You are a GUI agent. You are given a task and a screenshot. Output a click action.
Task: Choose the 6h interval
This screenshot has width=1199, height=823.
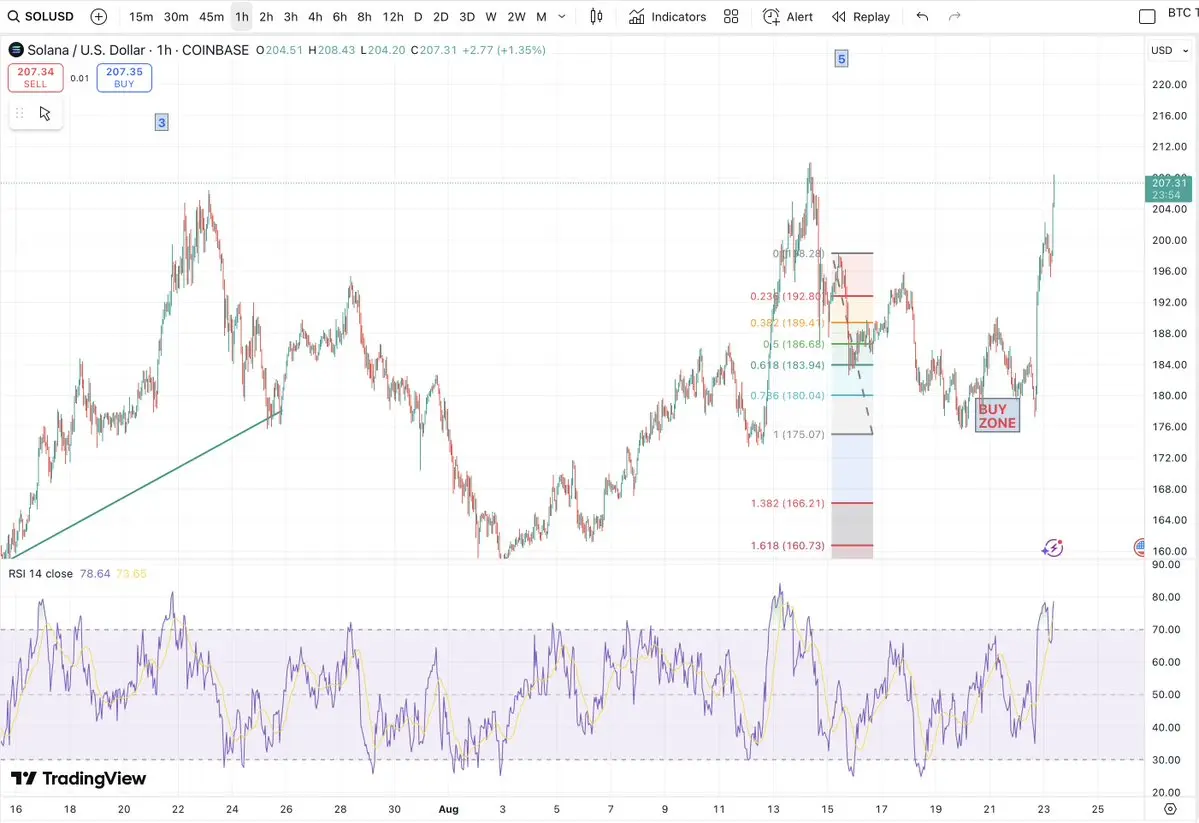tap(340, 16)
